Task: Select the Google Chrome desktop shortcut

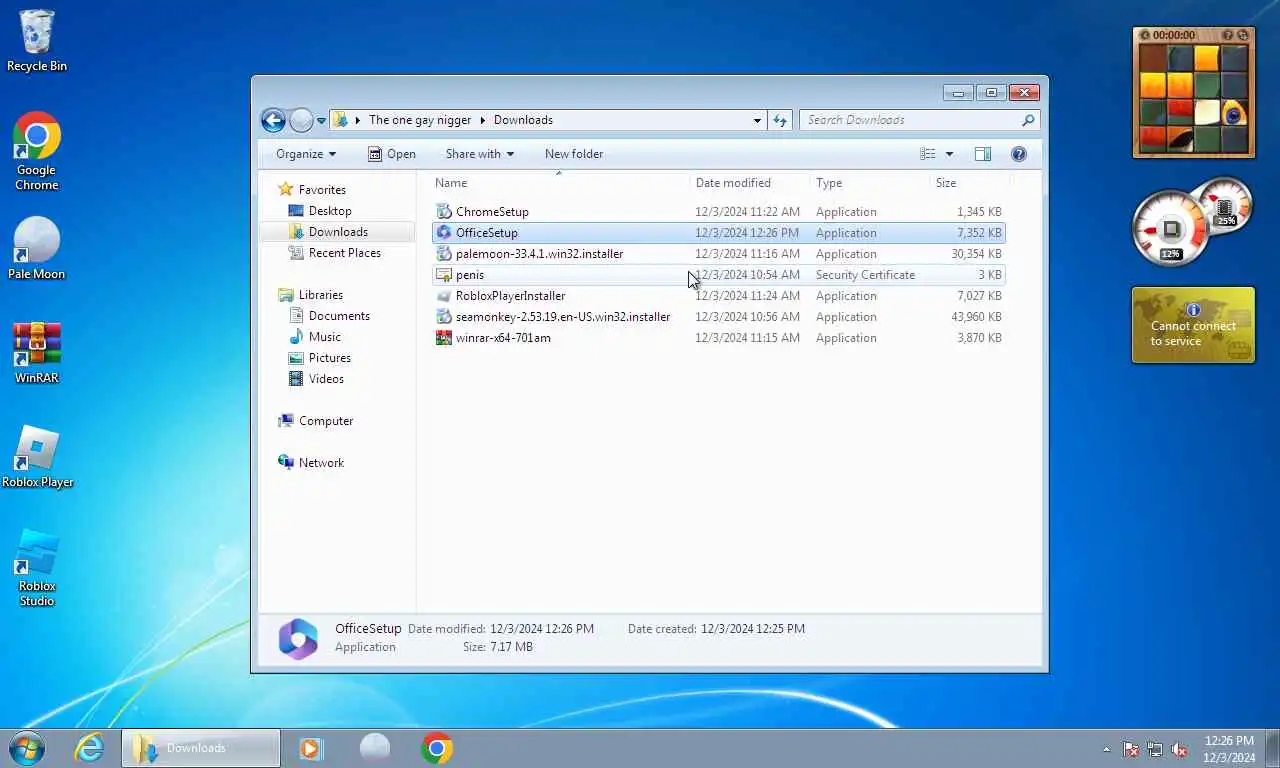Action: 37,151
